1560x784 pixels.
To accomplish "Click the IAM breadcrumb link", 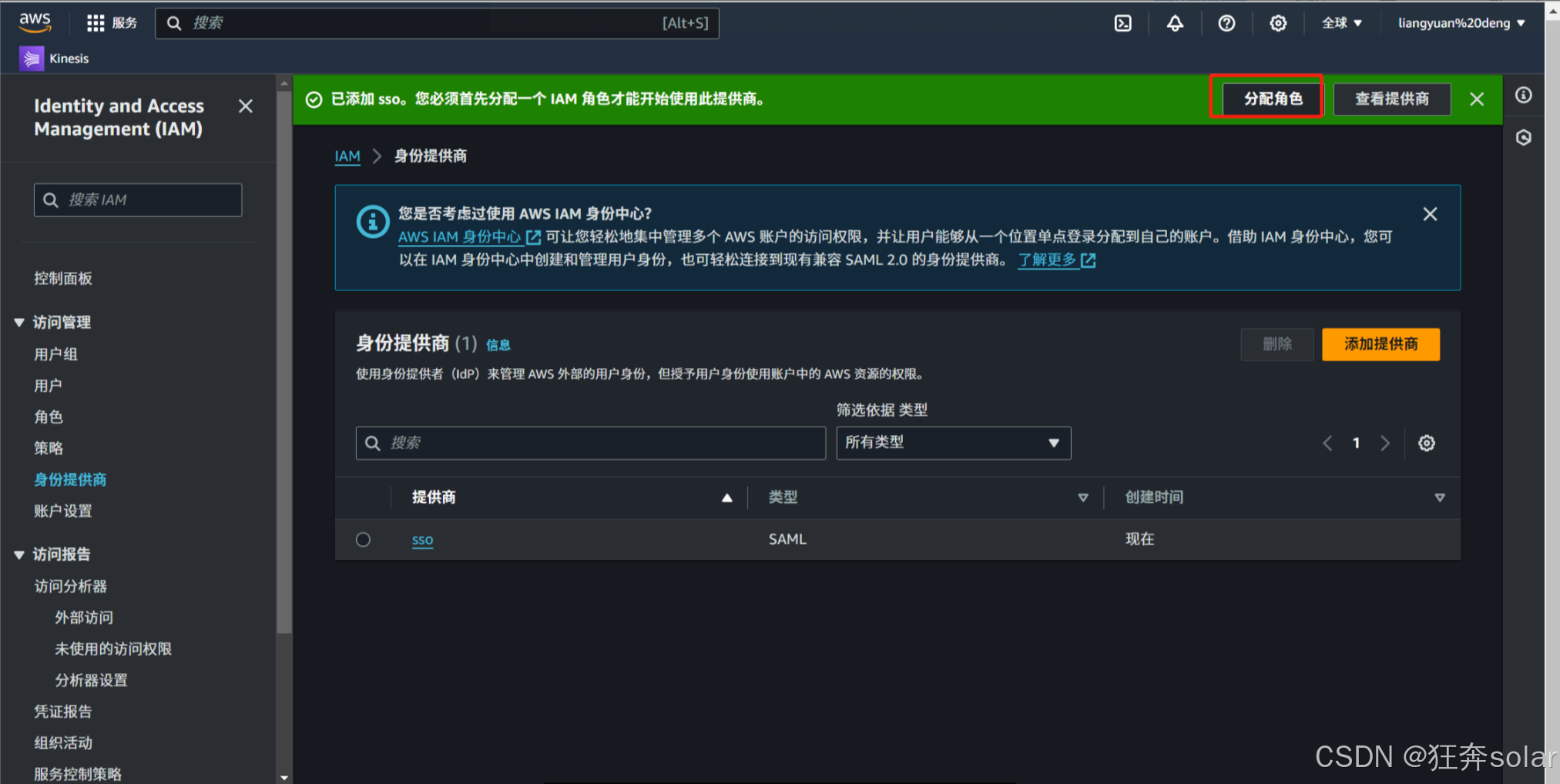I will tap(347, 156).
